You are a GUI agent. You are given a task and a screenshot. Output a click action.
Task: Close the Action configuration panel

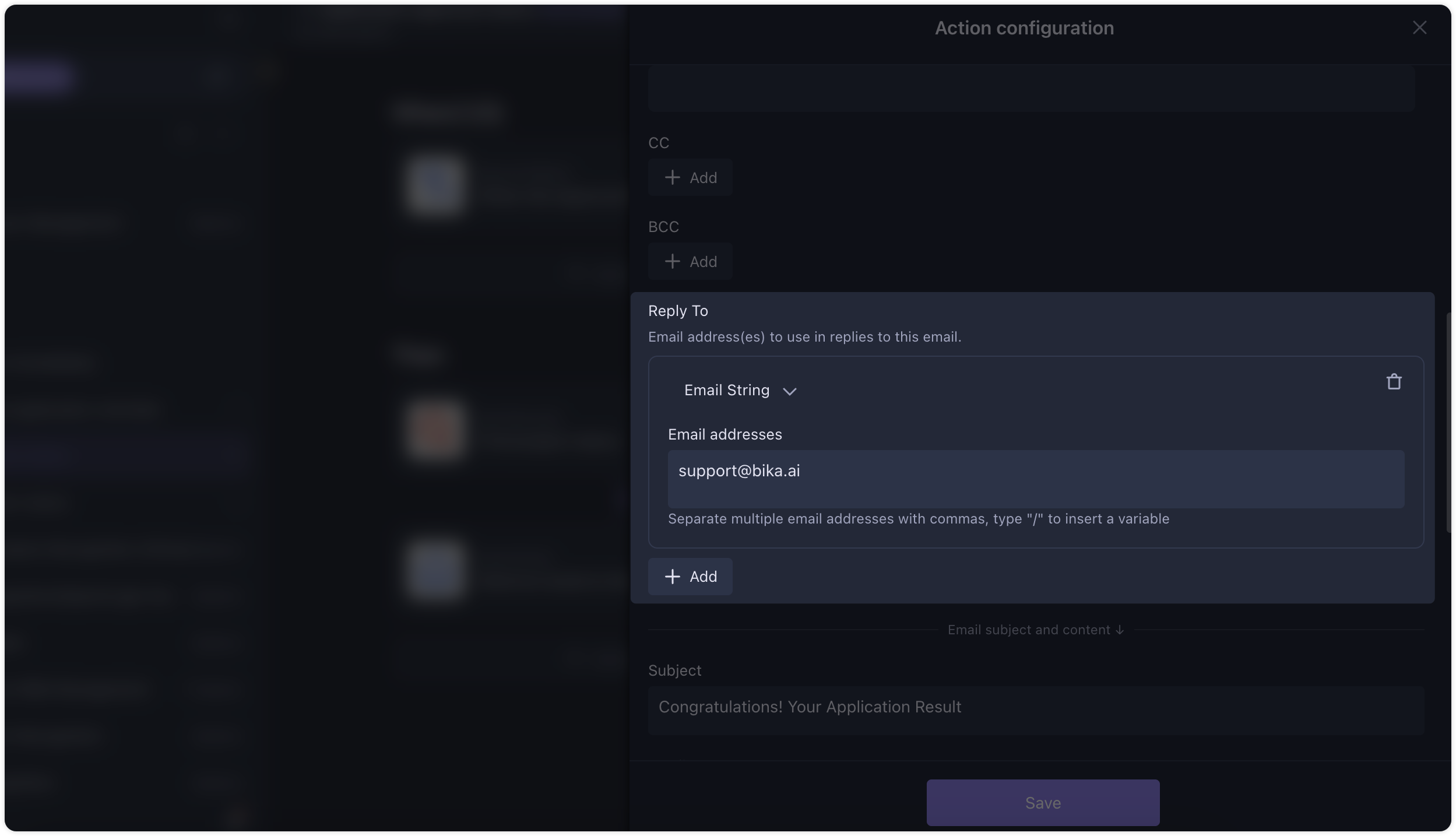tap(1419, 27)
